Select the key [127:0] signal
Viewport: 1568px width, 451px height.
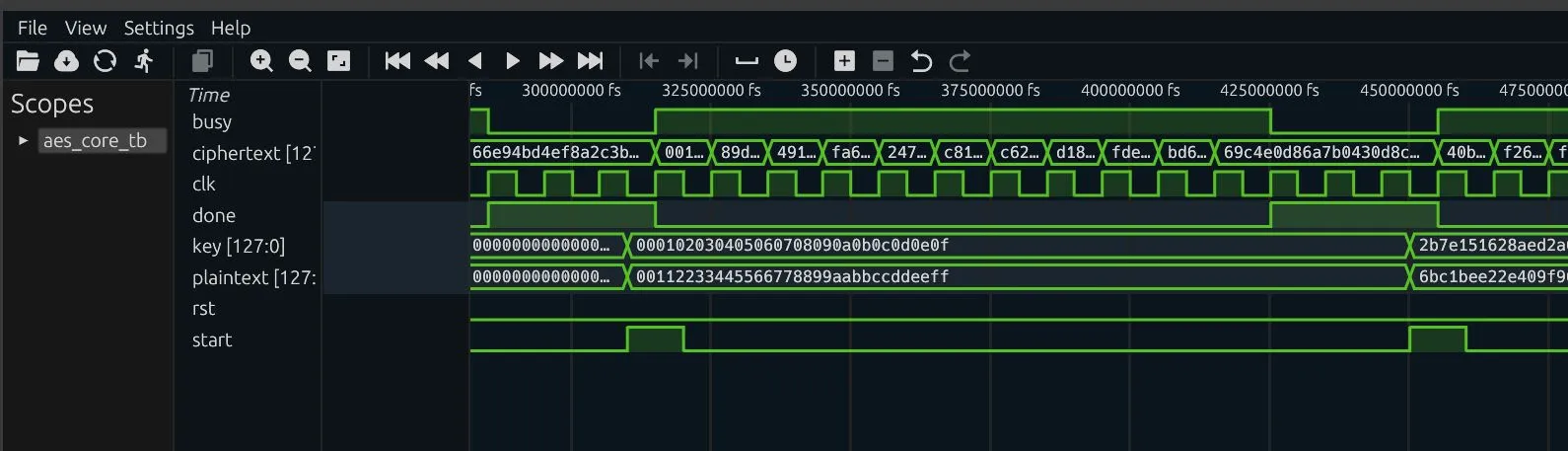[x=239, y=246]
